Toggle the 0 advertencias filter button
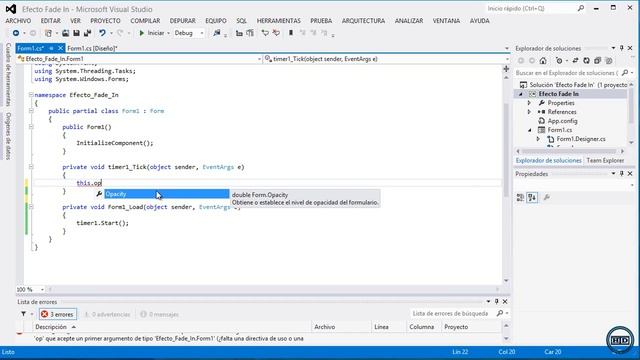 (107, 314)
